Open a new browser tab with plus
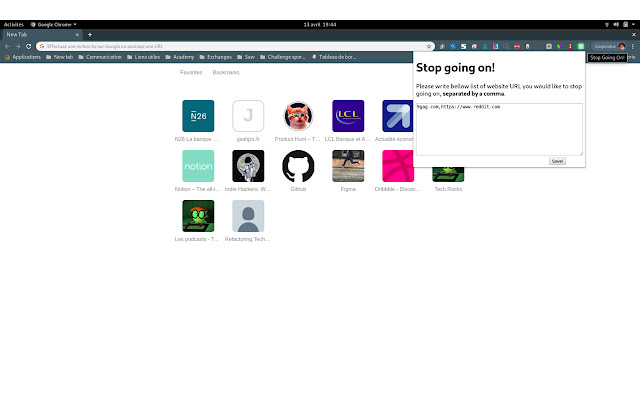Viewport: 640px width, 400px height. click(x=90, y=35)
